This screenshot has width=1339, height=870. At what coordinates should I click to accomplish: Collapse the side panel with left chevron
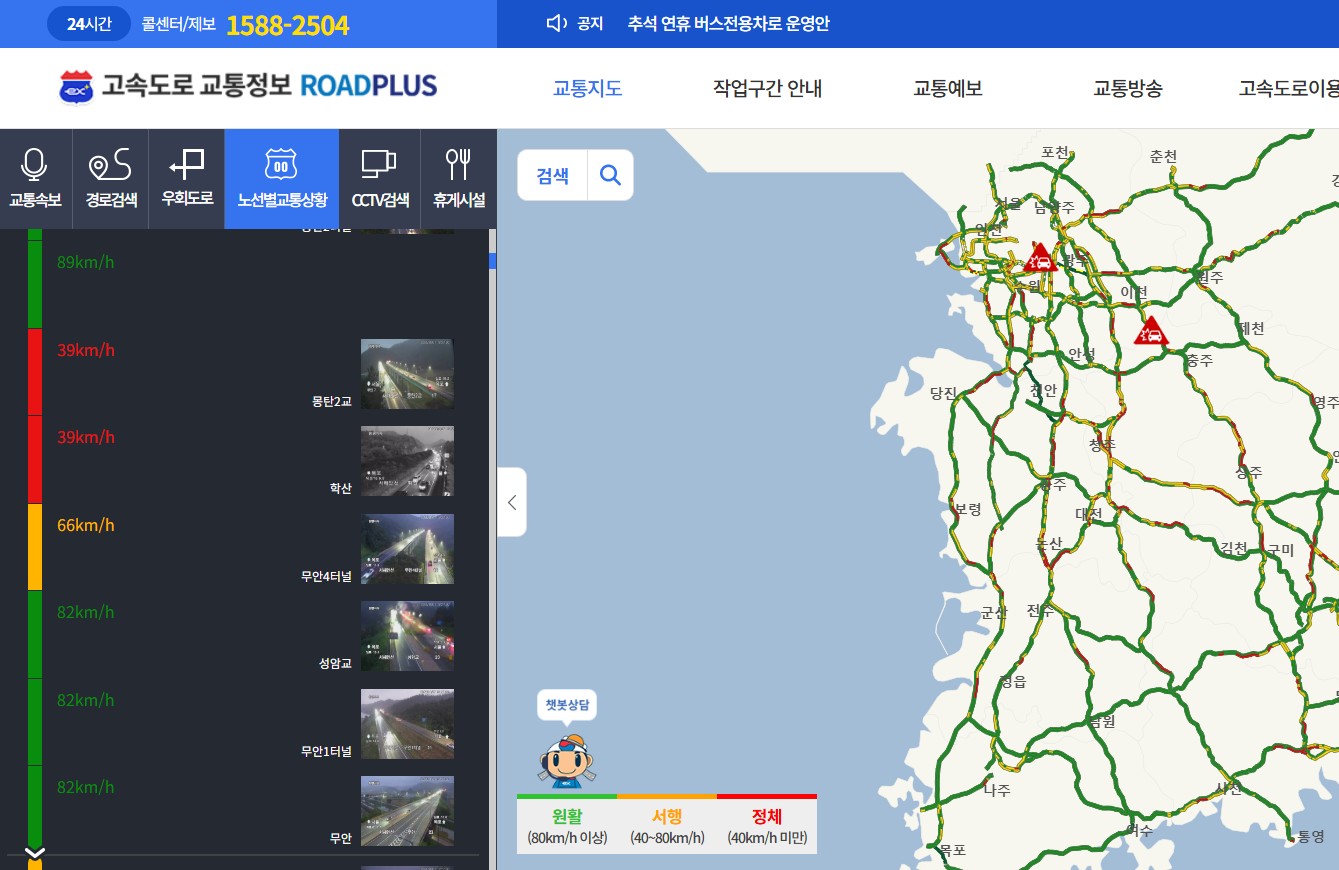pos(512,502)
